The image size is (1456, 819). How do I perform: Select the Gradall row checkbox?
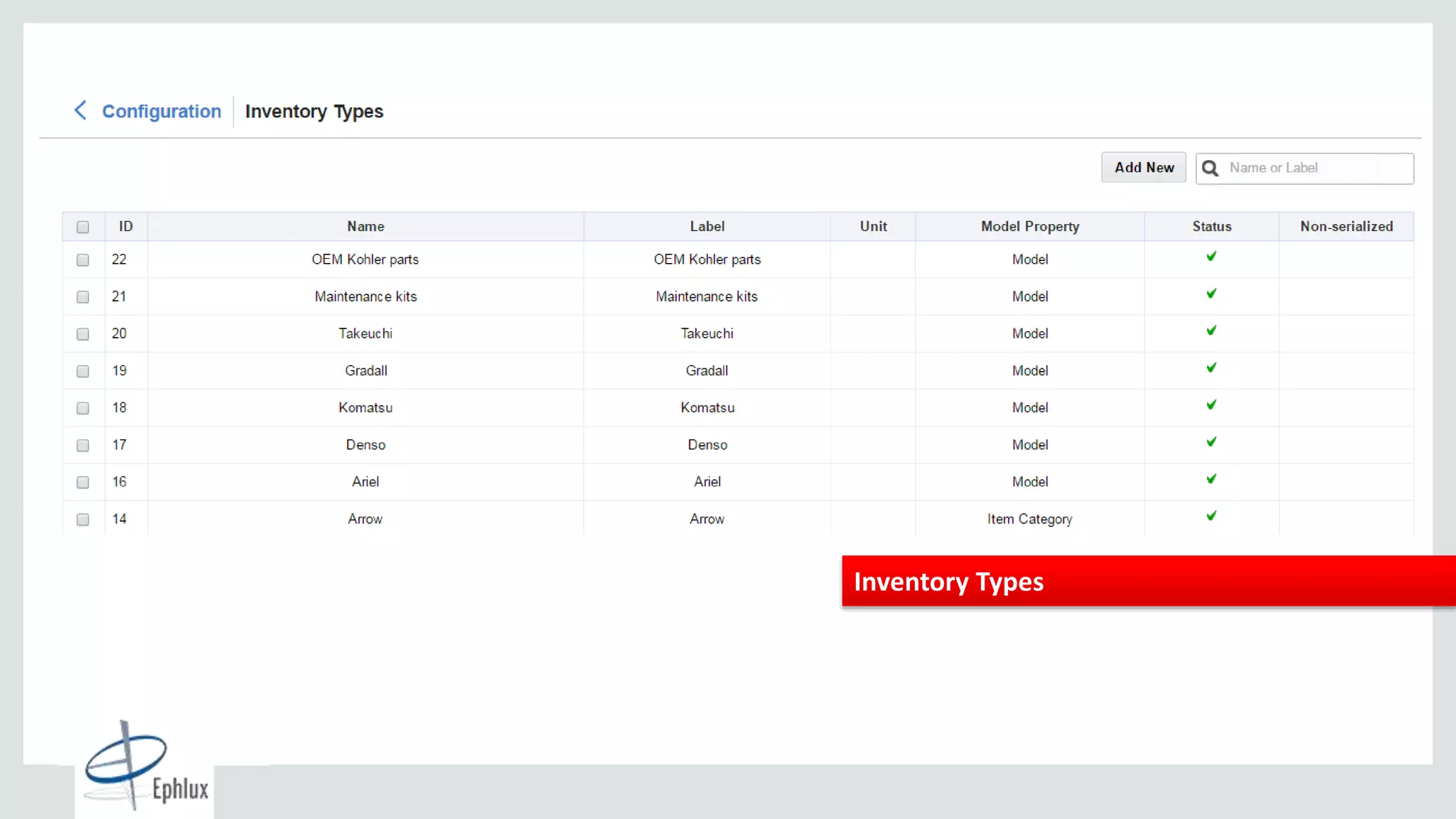pyautogui.click(x=82, y=371)
